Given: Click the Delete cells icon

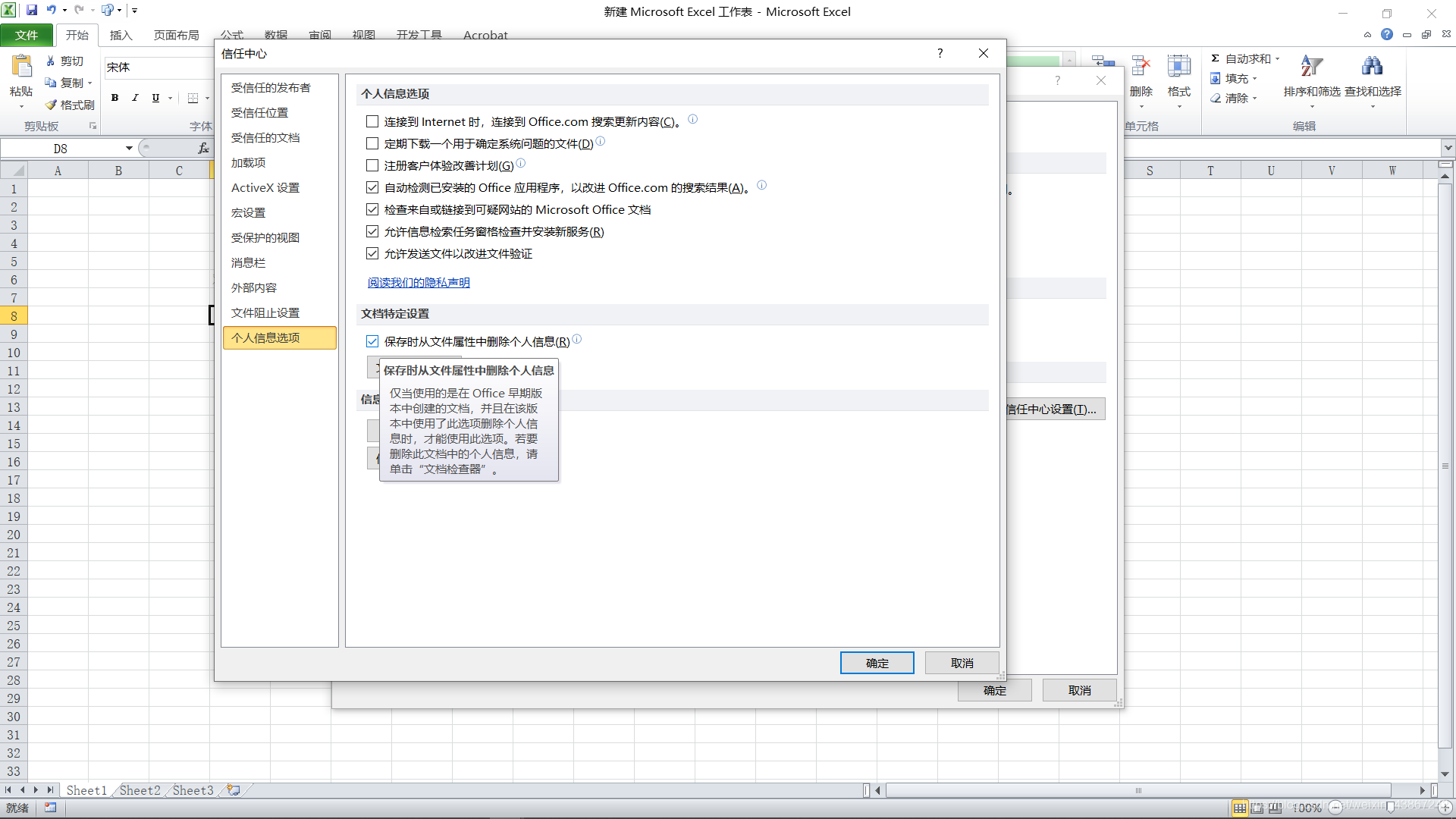Looking at the screenshot, I should coord(1141,67).
